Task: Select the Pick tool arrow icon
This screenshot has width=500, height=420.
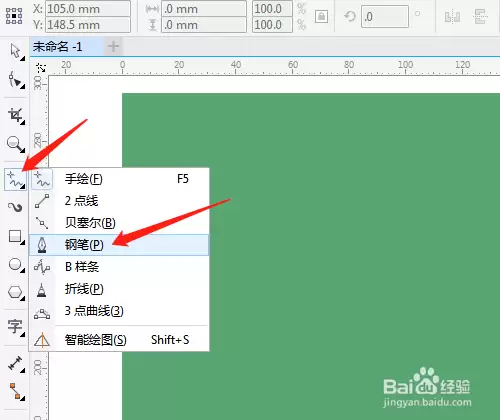Action: [x=15, y=52]
